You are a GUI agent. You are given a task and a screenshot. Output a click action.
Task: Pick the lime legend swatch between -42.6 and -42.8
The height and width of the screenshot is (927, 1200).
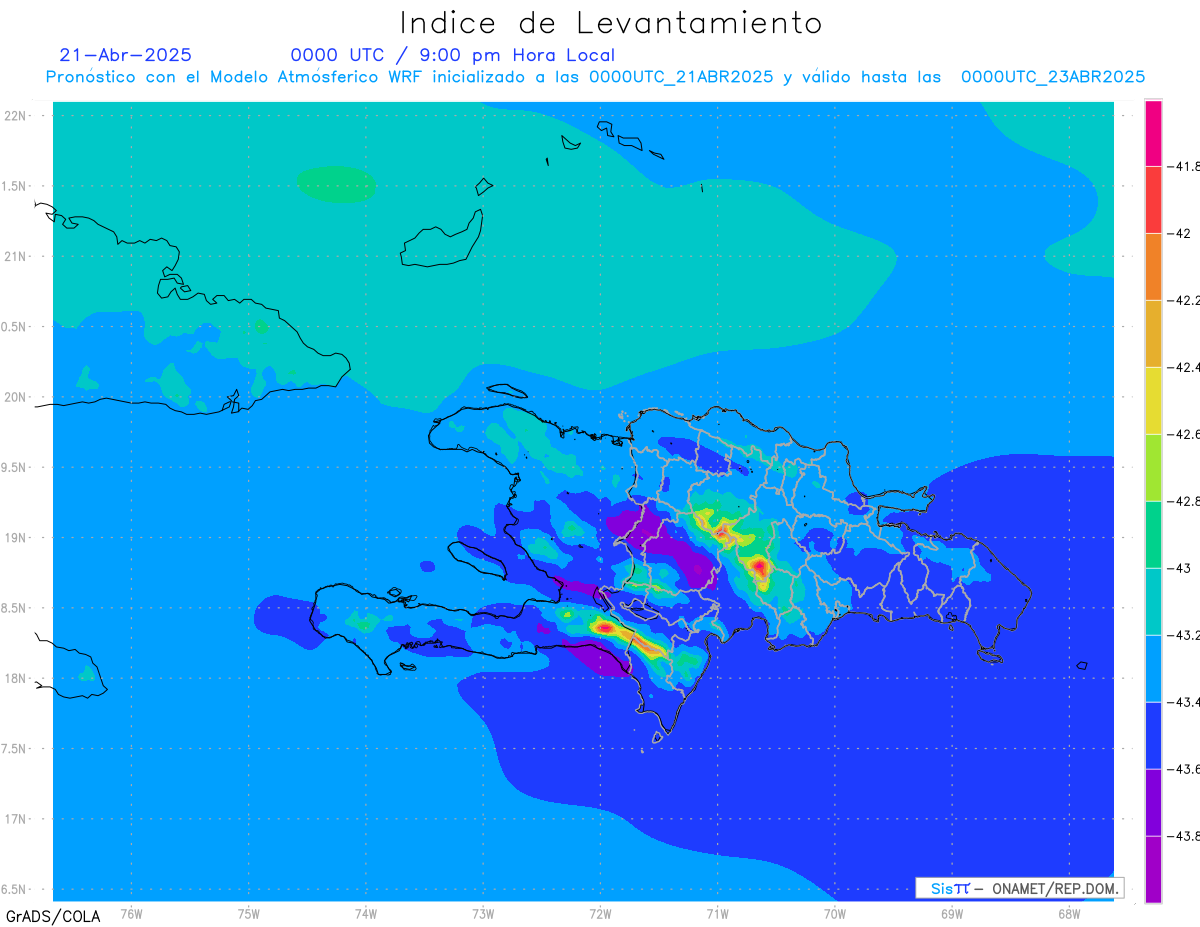(x=1153, y=468)
